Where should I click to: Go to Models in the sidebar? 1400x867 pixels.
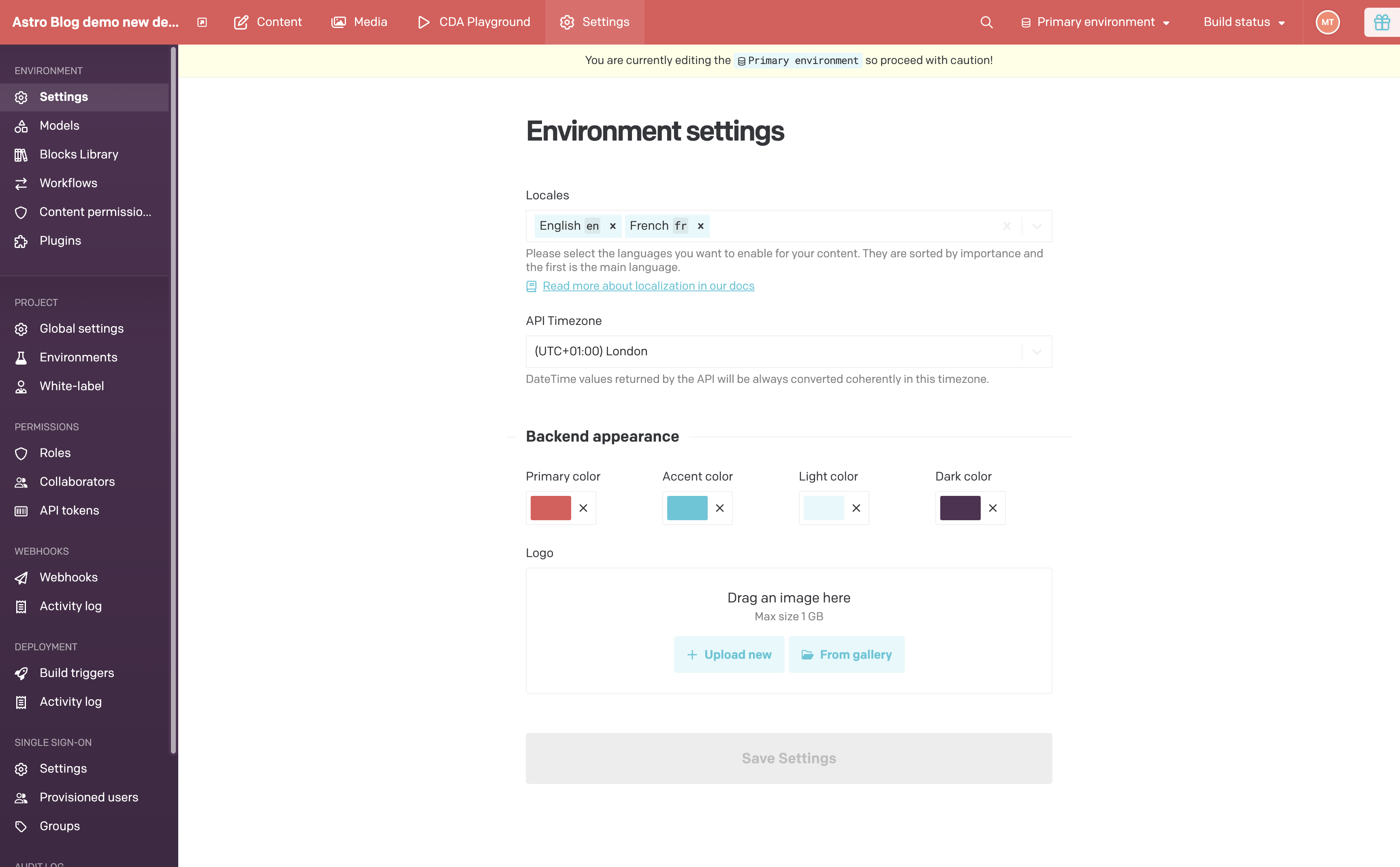(x=84, y=126)
